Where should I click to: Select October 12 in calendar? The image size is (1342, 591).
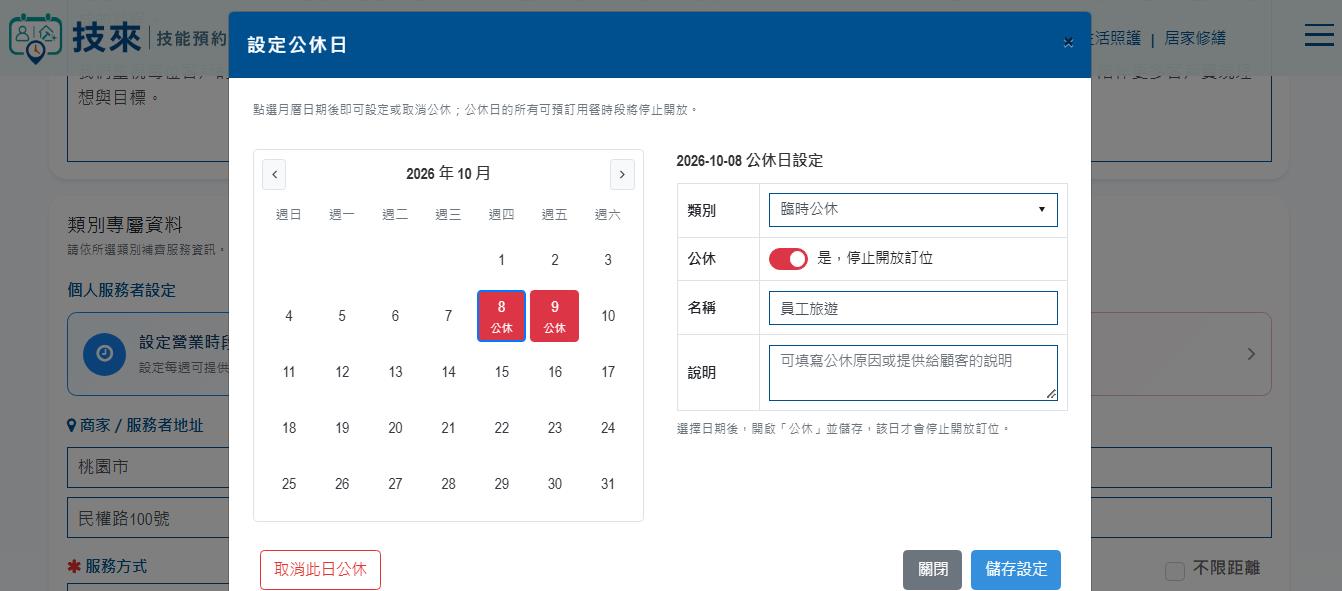point(342,372)
